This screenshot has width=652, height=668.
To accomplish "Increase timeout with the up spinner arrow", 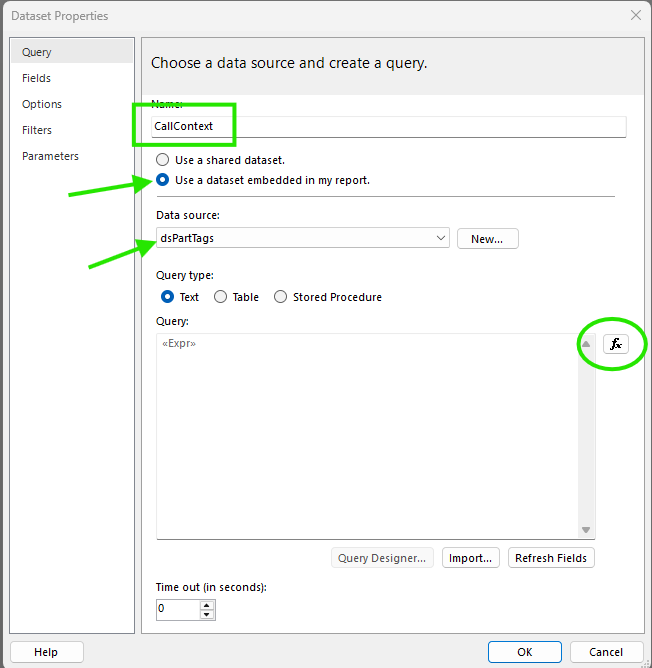I will (207, 605).
